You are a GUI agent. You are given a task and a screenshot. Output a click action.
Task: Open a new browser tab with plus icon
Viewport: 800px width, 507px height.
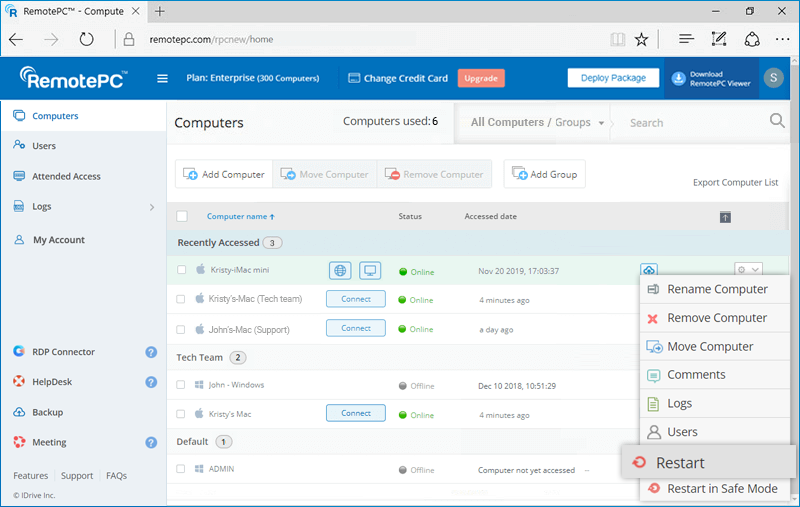pyautogui.click(x=160, y=11)
